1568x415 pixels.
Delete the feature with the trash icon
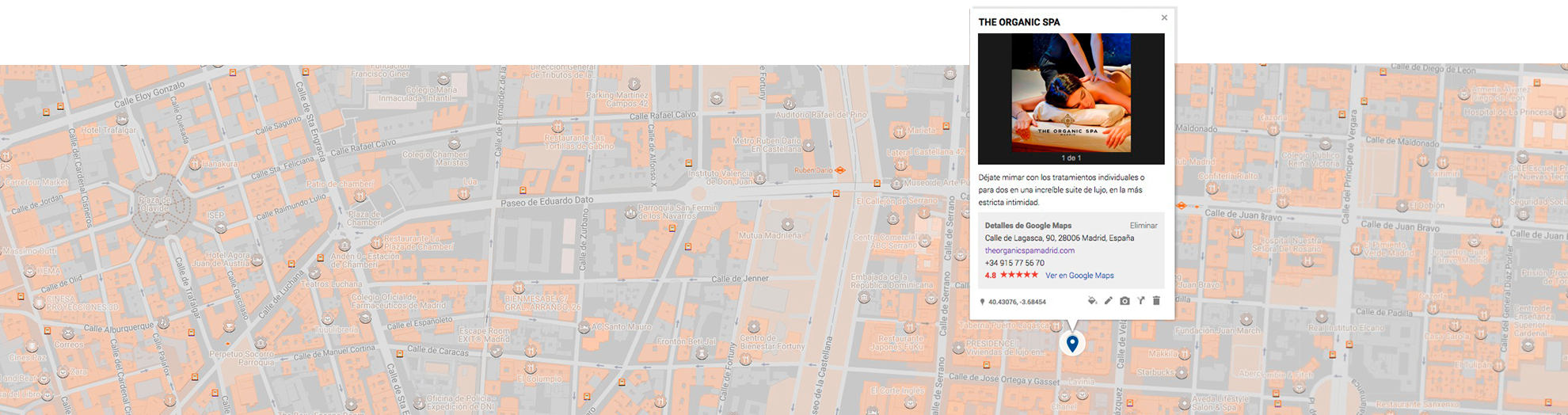click(1156, 301)
